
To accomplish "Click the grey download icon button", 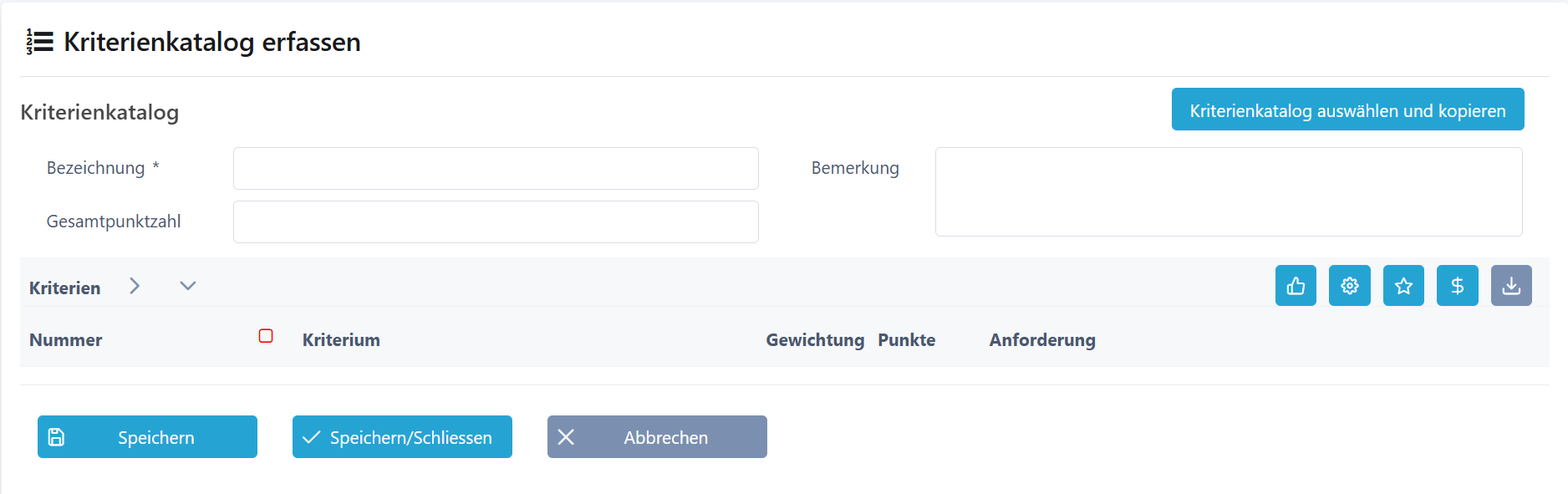I will (x=1511, y=286).
